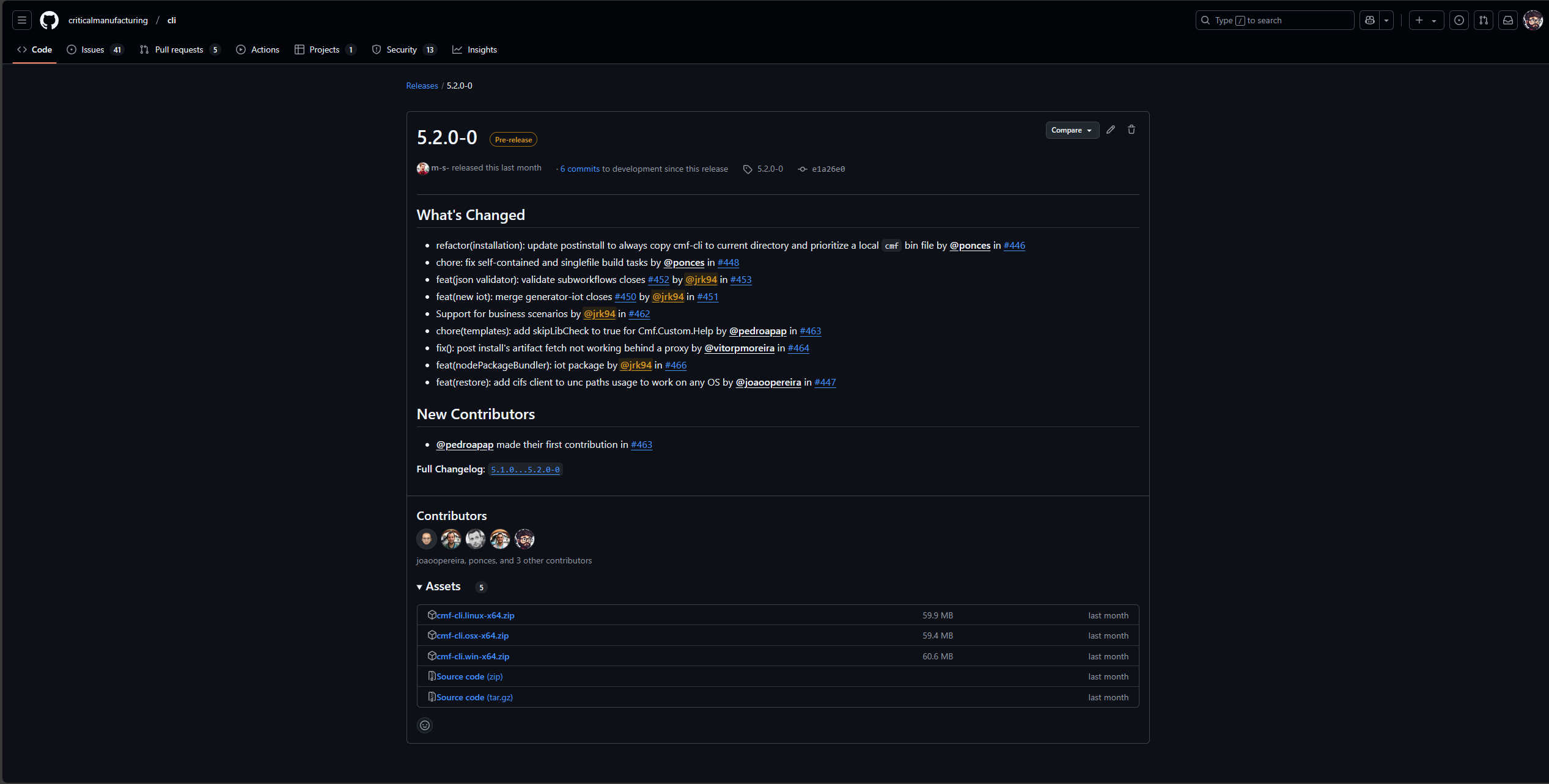Open your pull requests icon near the inbox
Viewport: 1549px width, 784px height.
click(x=1483, y=20)
